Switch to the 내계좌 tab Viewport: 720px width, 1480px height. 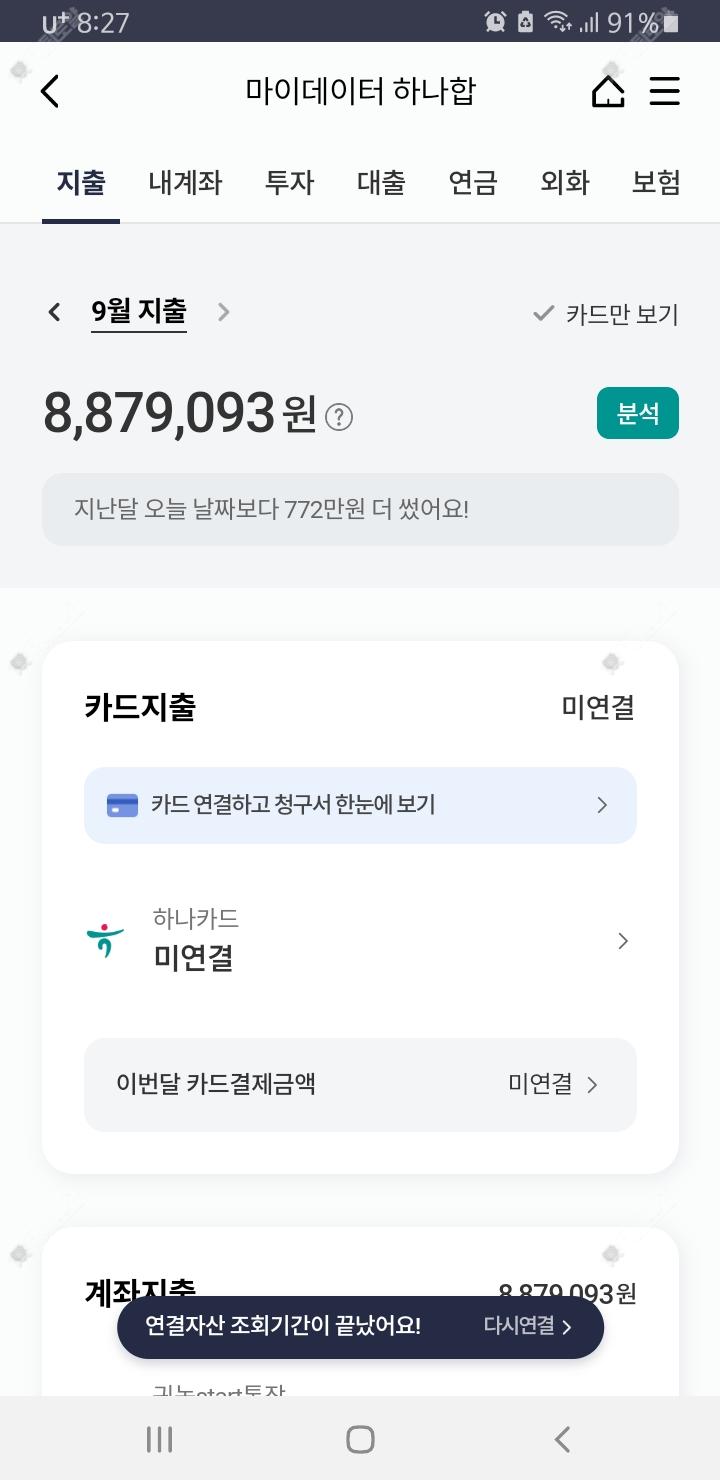(185, 183)
